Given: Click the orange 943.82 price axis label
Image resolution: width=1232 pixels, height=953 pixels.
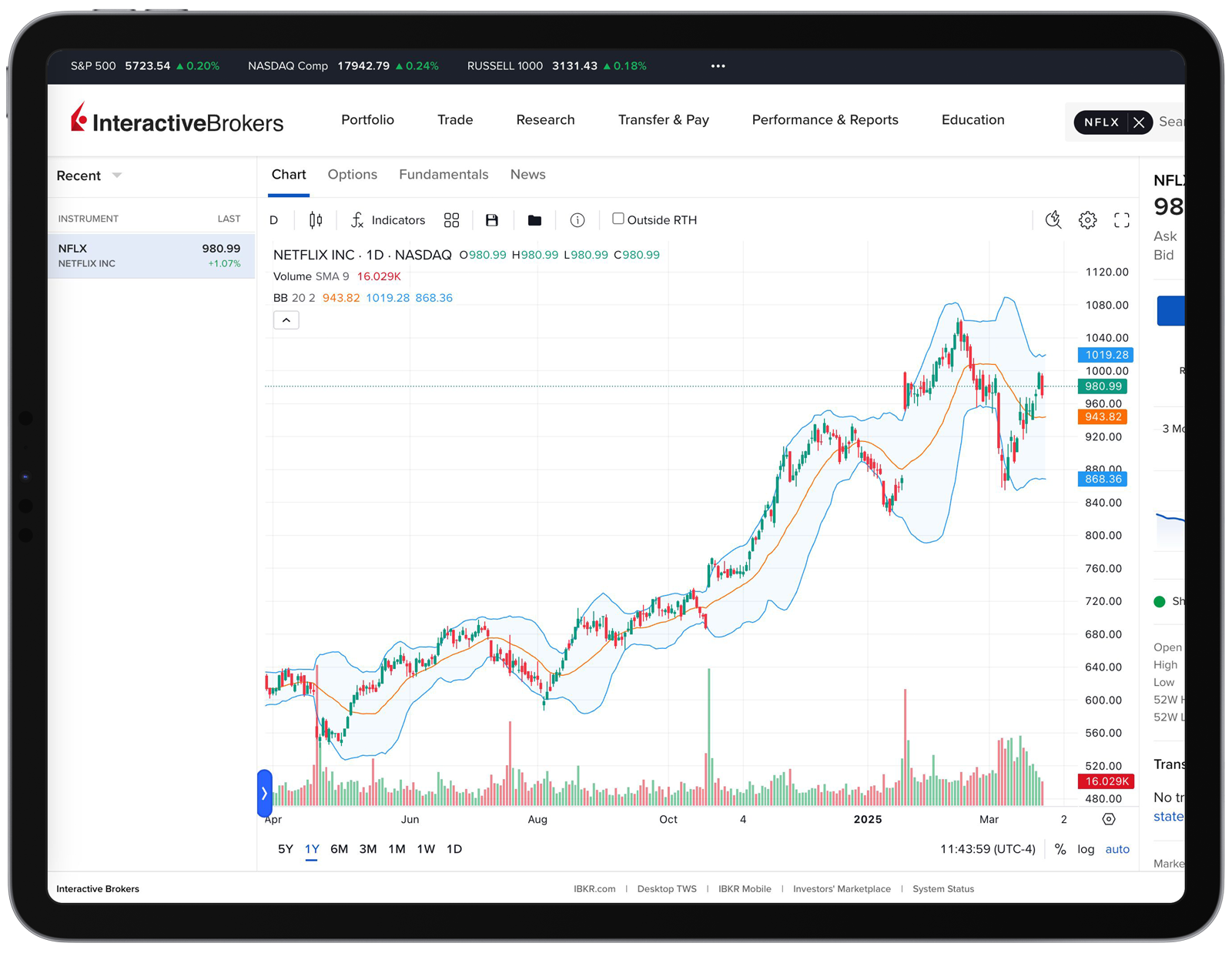Looking at the screenshot, I should point(1103,416).
